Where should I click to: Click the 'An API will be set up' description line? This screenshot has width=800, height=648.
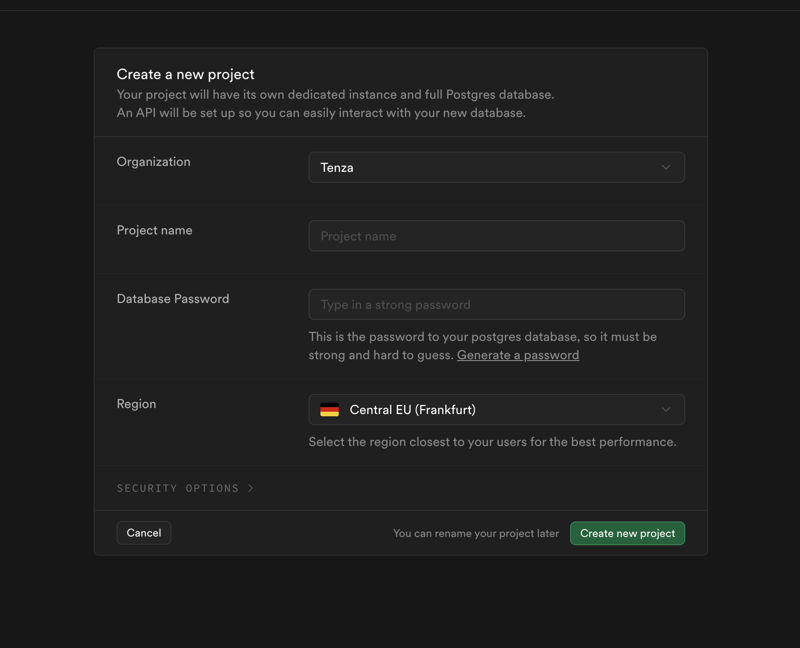pos(321,113)
